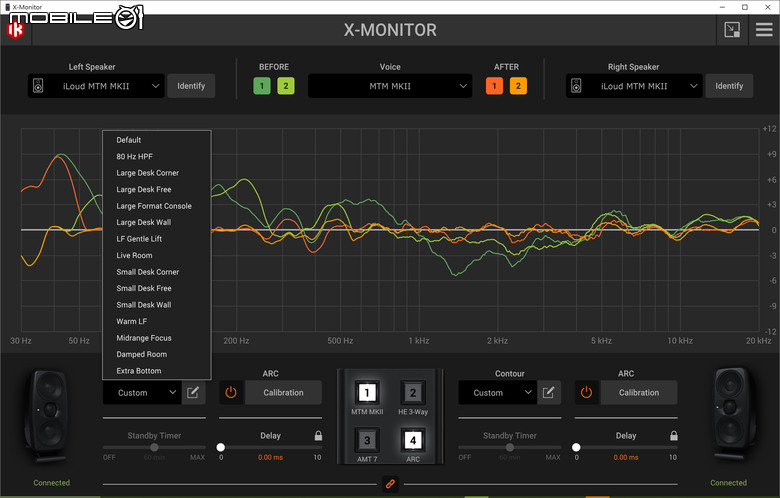The width and height of the screenshot is (780, 498).
Task: Select voice slot 1 MTM MKII
Action: [367, 393]
